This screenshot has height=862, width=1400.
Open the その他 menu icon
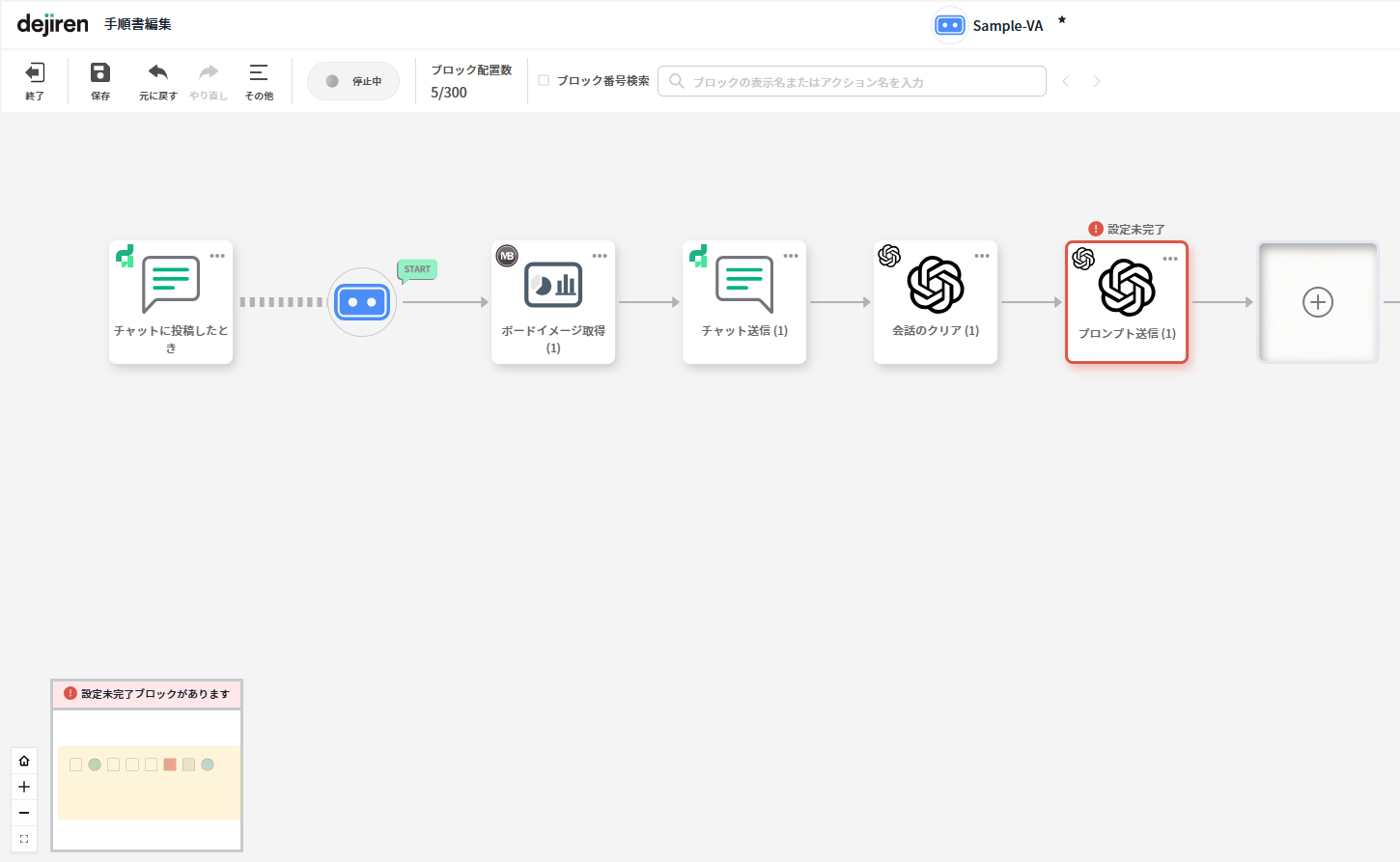tap(259, 72)
